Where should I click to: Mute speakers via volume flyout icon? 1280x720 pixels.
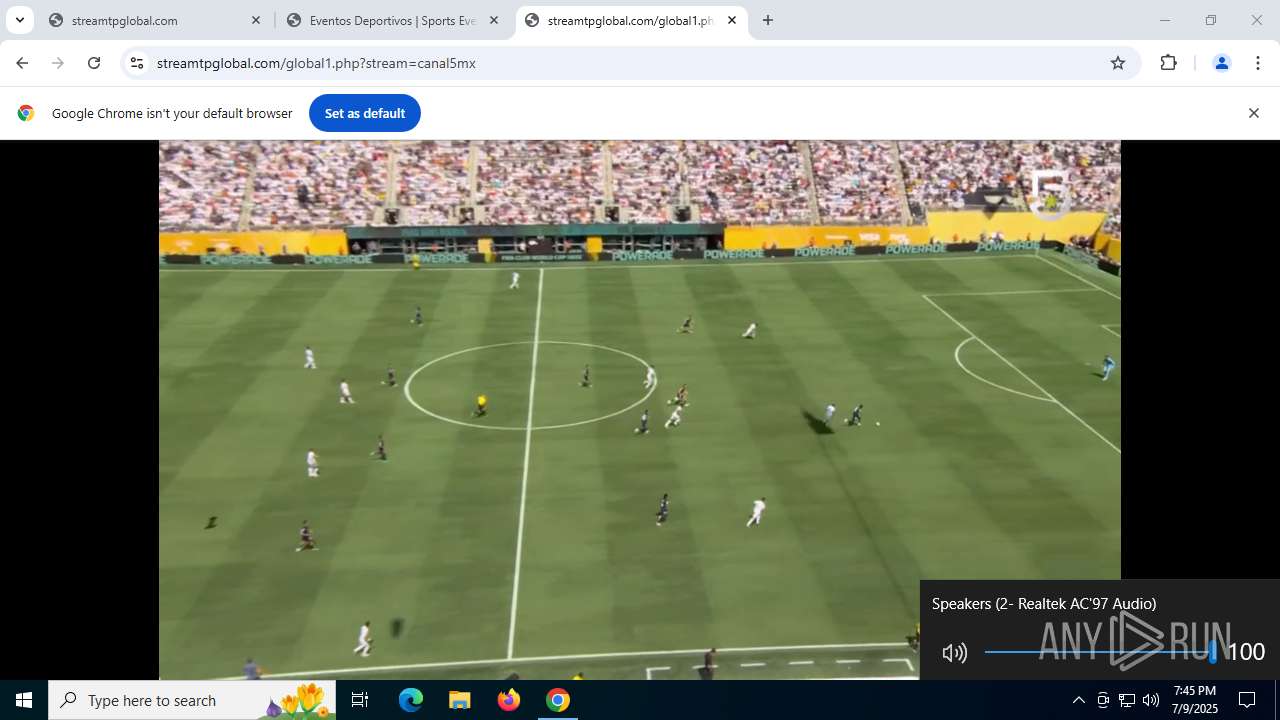pyautogui.click(x=955, y=653)
